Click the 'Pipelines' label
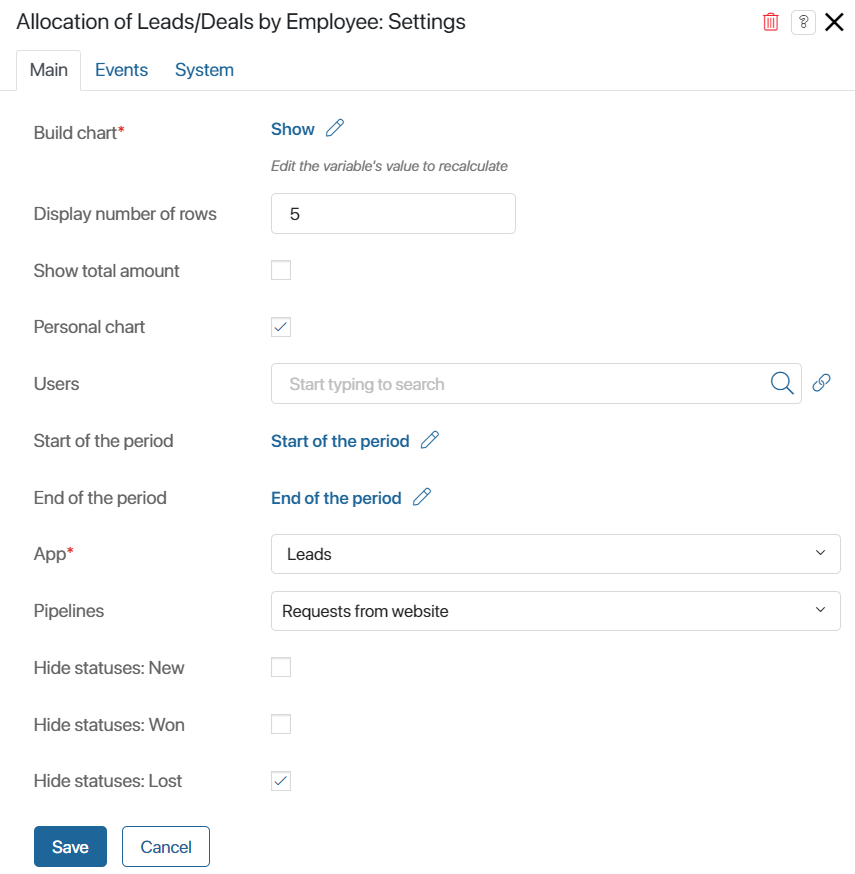Viewport: 855px width, 874px height. 69,611
